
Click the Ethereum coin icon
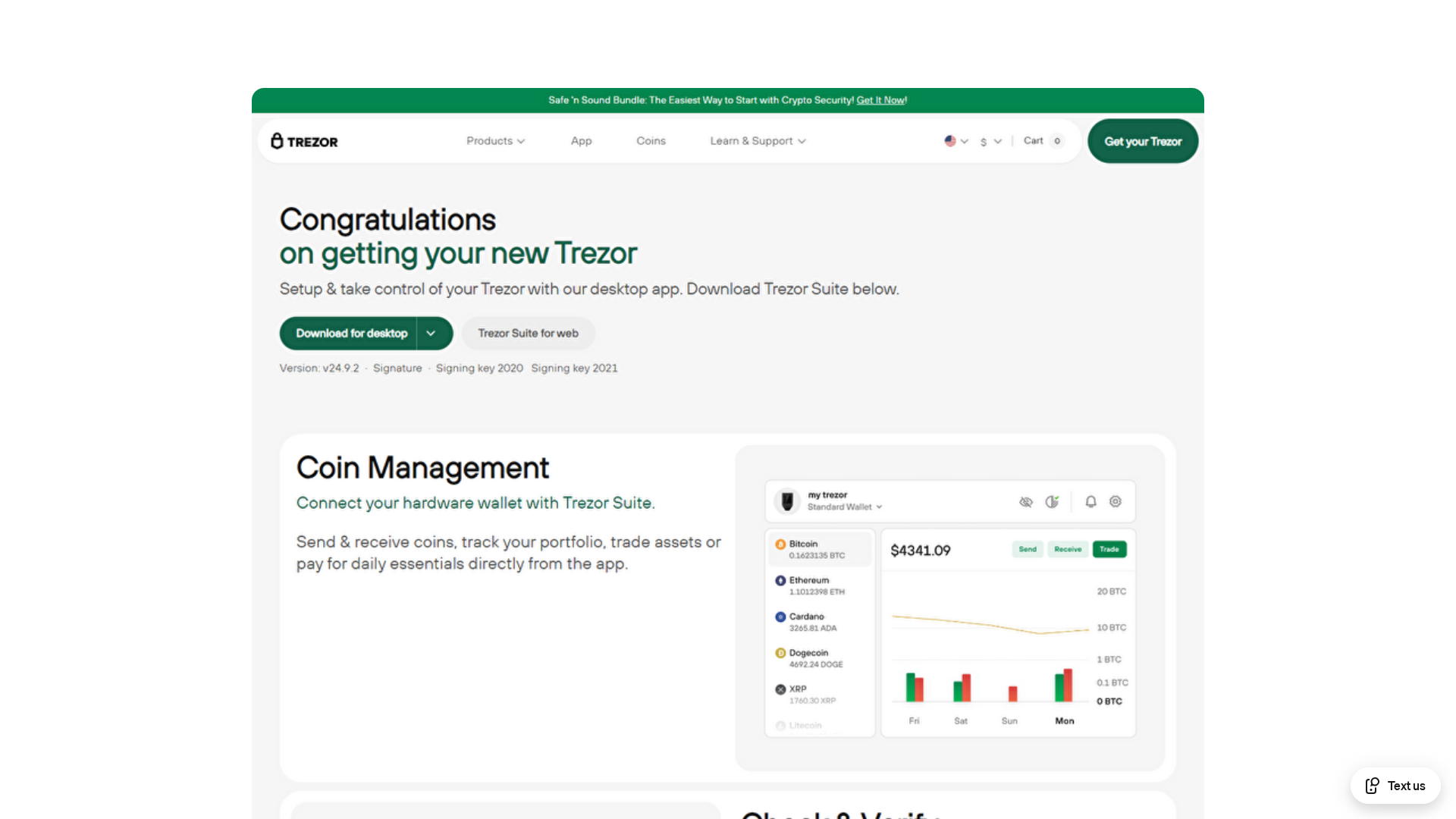pyautogui.click(x=780, y=580)
